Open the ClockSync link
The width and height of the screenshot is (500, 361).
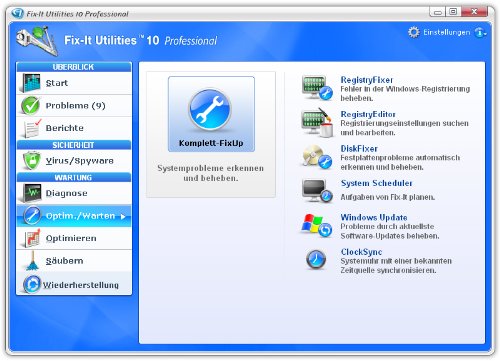[x=361, y=252]
